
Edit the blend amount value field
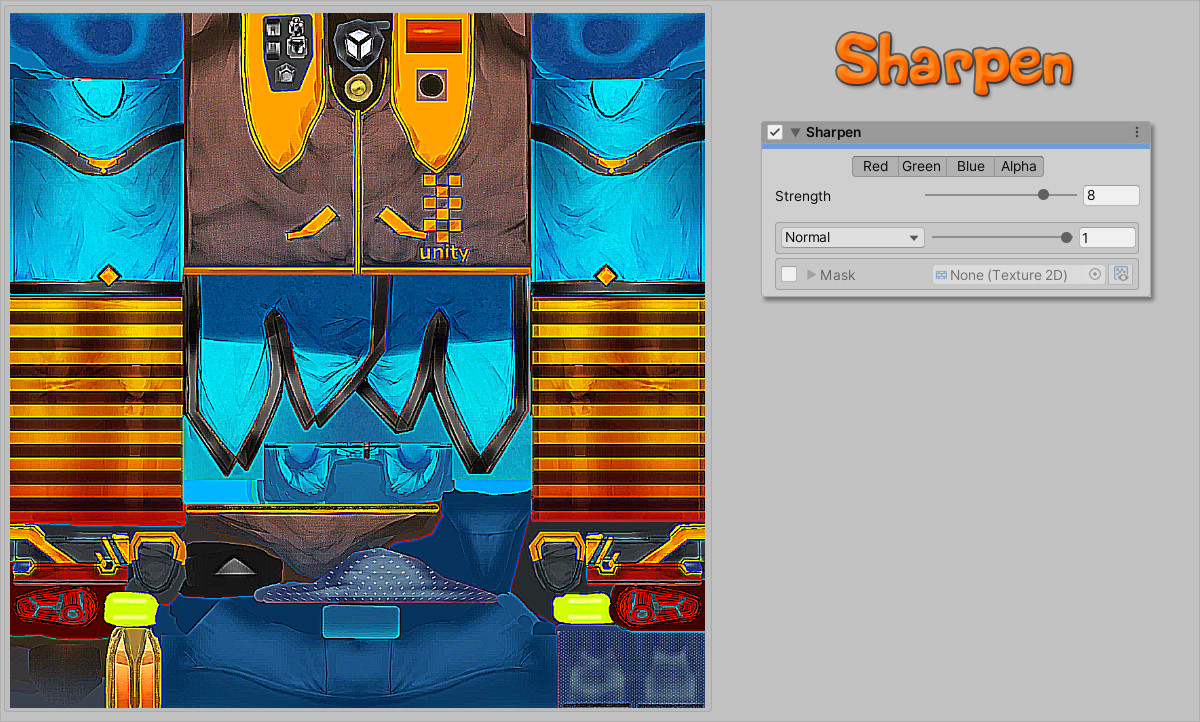pyautogui.click(x=1107, y=238)
